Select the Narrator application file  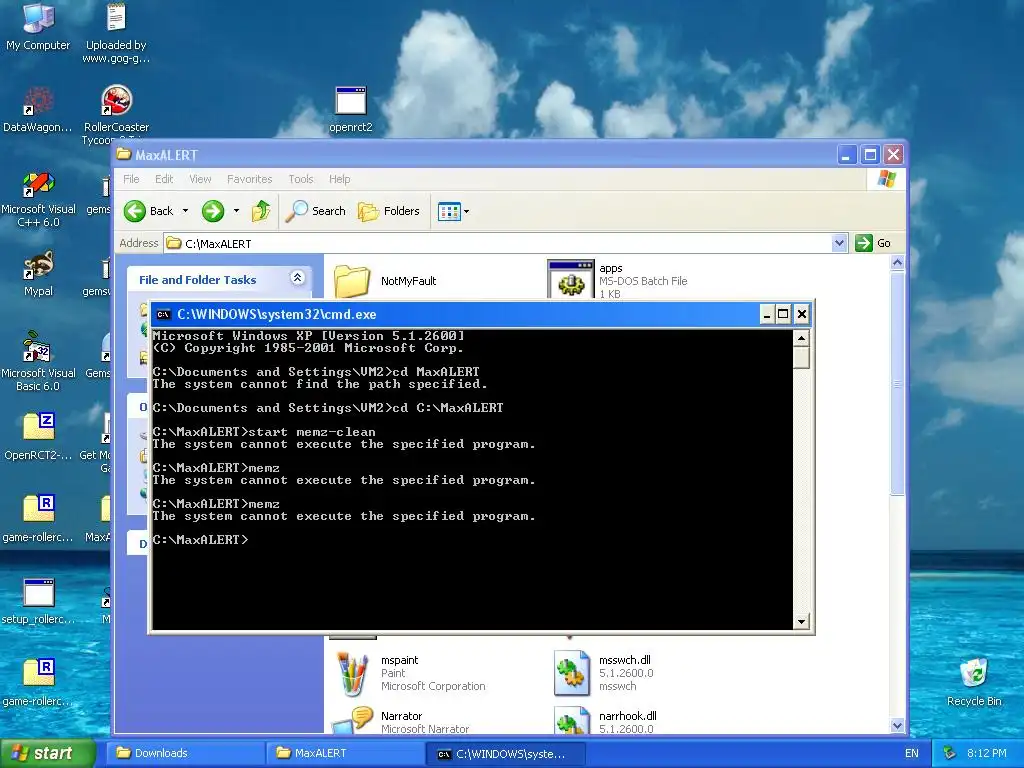(400, 721)
